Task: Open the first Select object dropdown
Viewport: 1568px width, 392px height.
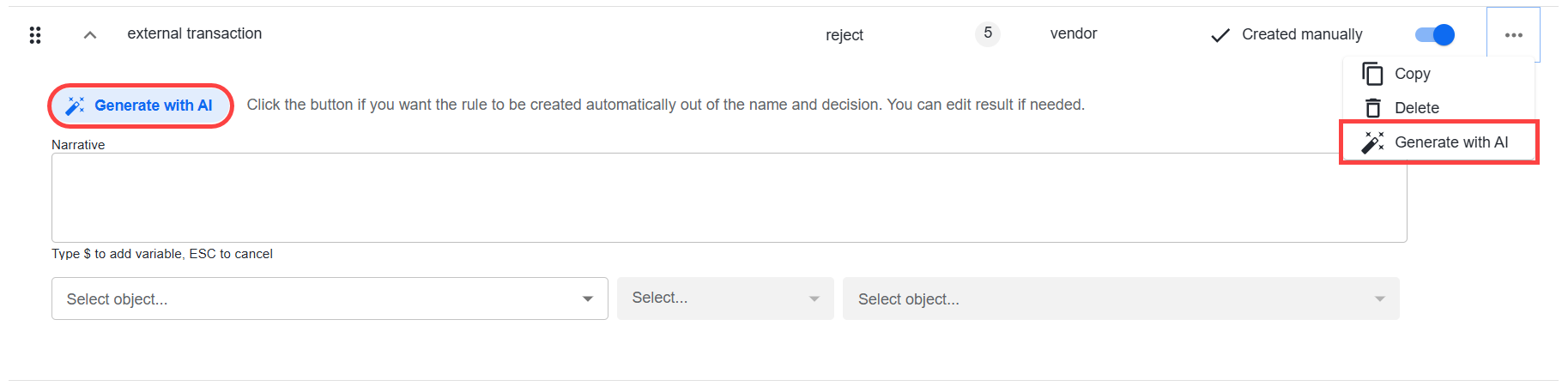Action: click(x=330, y=299)
